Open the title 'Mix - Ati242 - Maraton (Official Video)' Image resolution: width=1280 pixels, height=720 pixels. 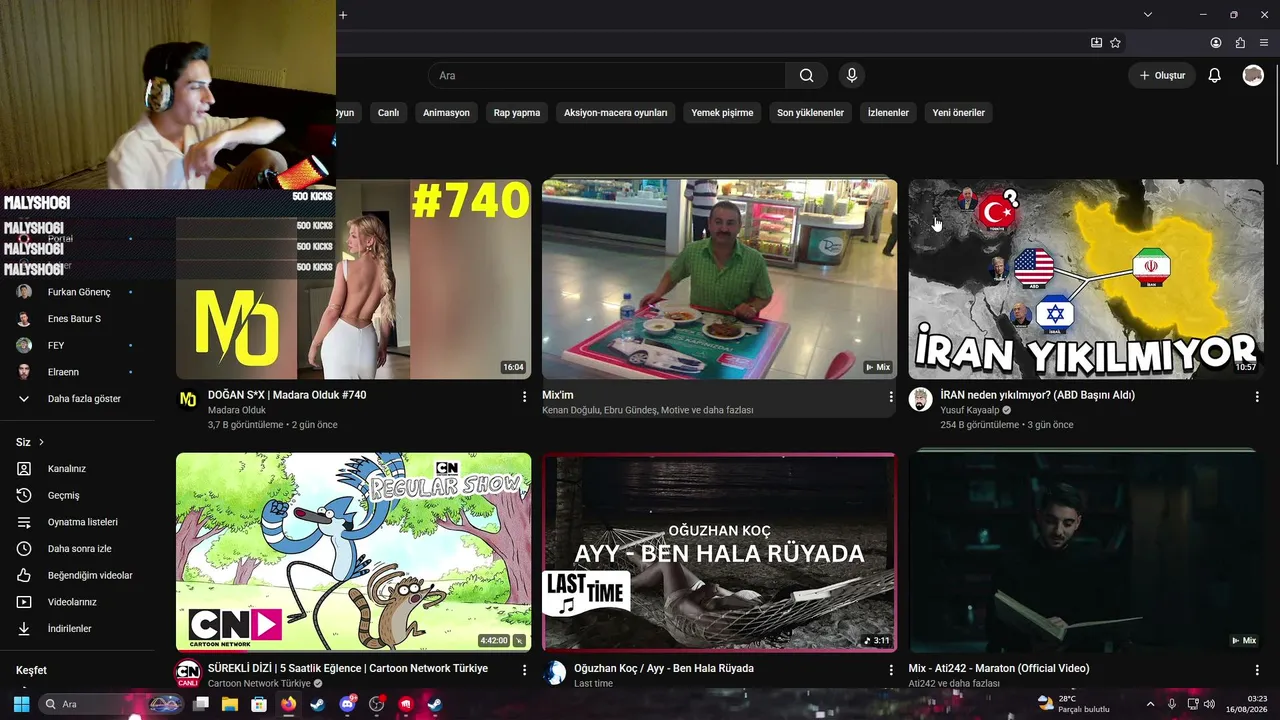(x=999, y=668)
